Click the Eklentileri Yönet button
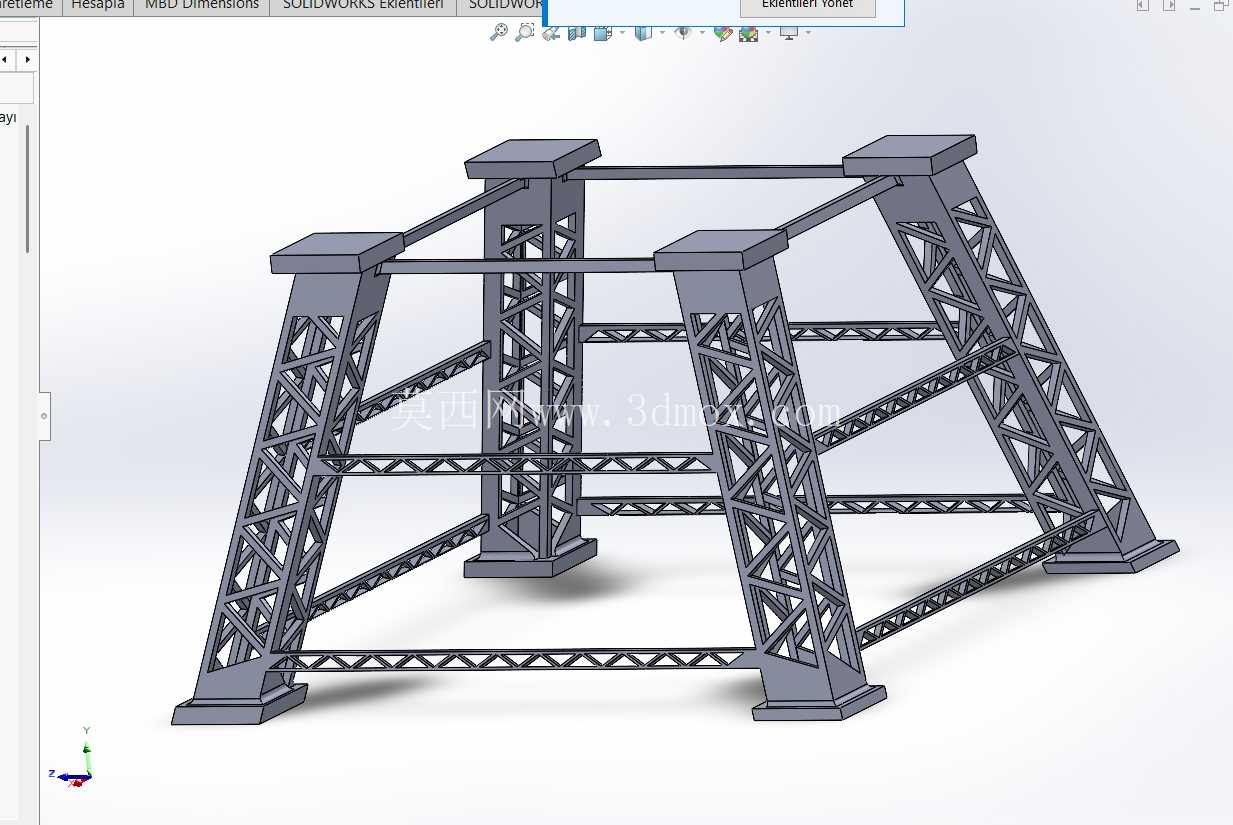 808,6
